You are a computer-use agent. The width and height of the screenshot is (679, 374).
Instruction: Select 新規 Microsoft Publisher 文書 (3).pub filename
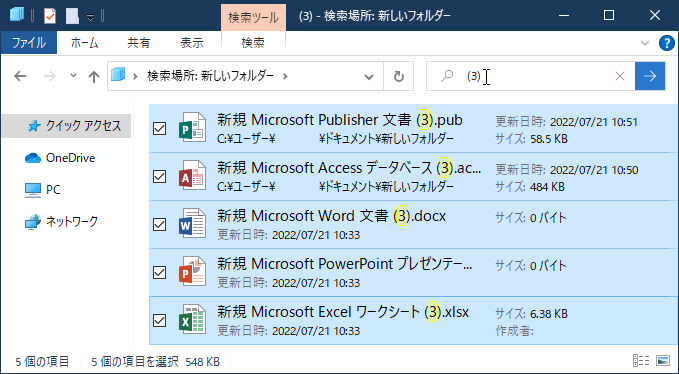340,120
